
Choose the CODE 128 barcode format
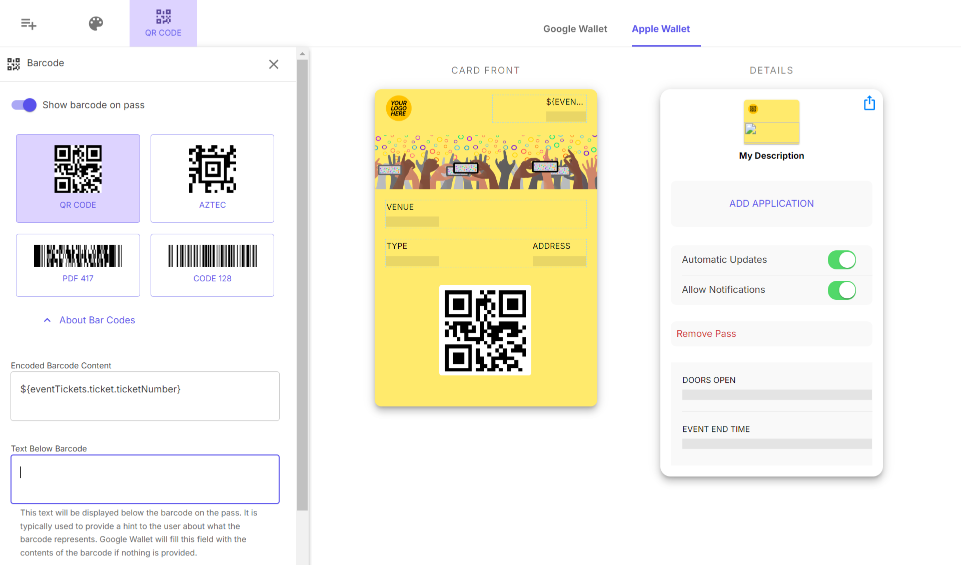(212, 265)
